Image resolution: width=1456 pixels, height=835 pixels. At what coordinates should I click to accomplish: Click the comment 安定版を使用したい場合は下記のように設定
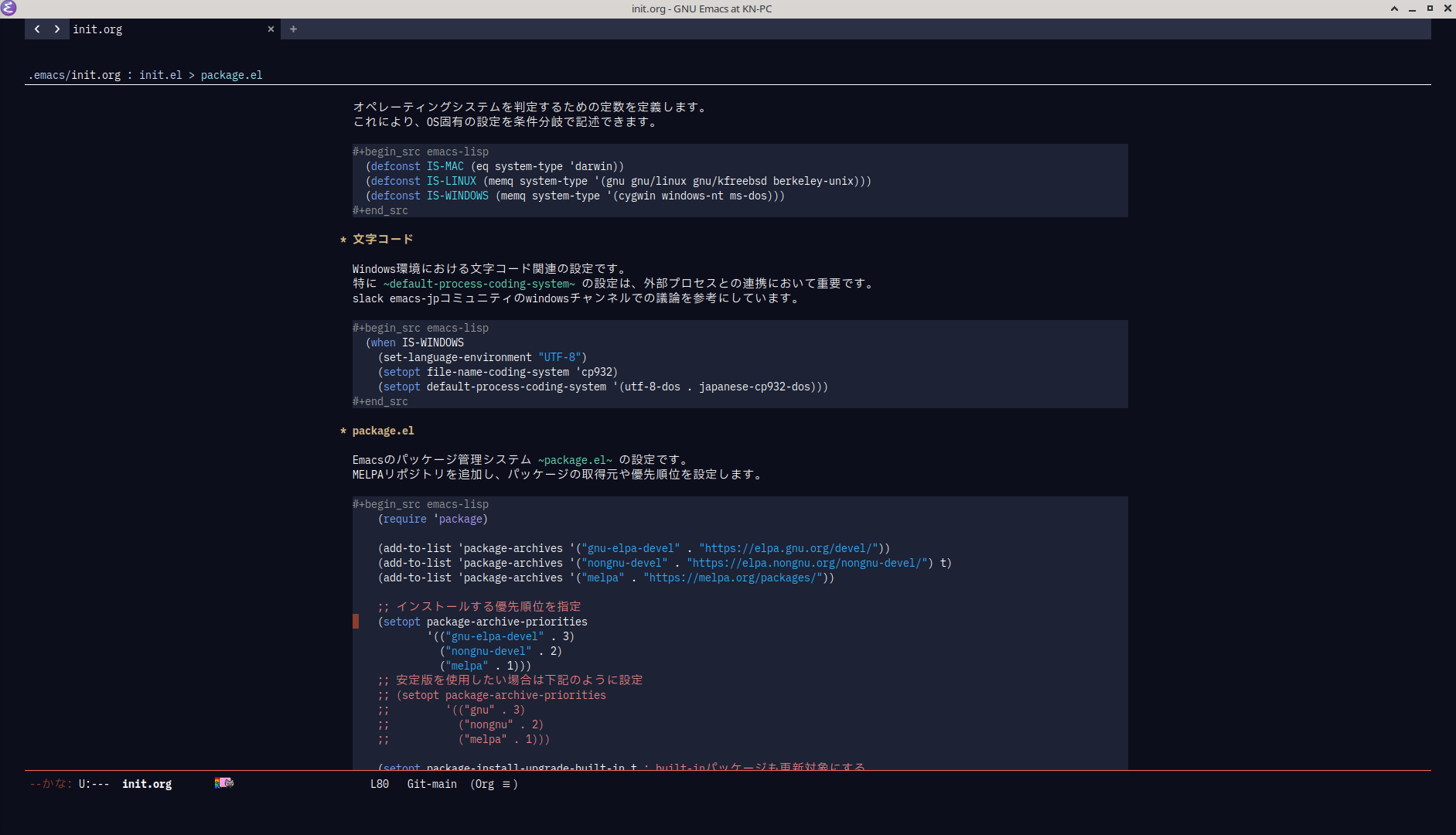(x=510, y=680)
